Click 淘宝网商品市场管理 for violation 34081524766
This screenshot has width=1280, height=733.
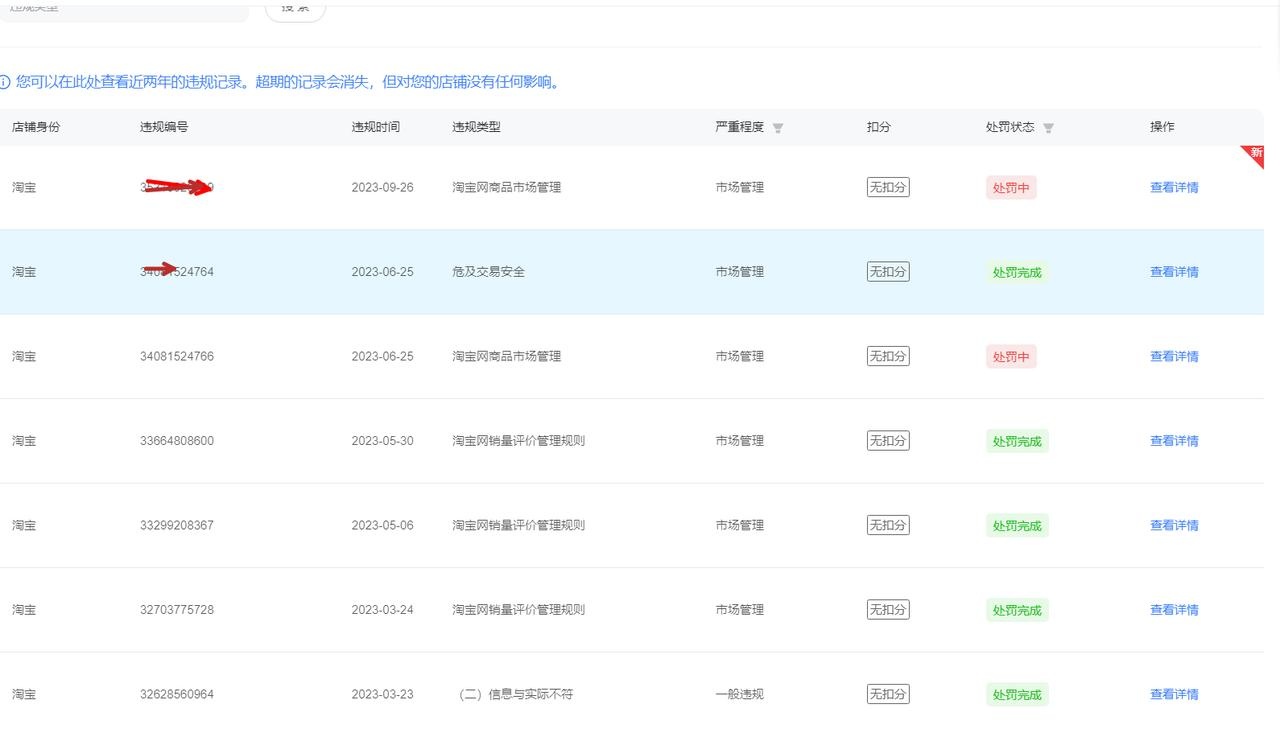(x=506, y=356)
